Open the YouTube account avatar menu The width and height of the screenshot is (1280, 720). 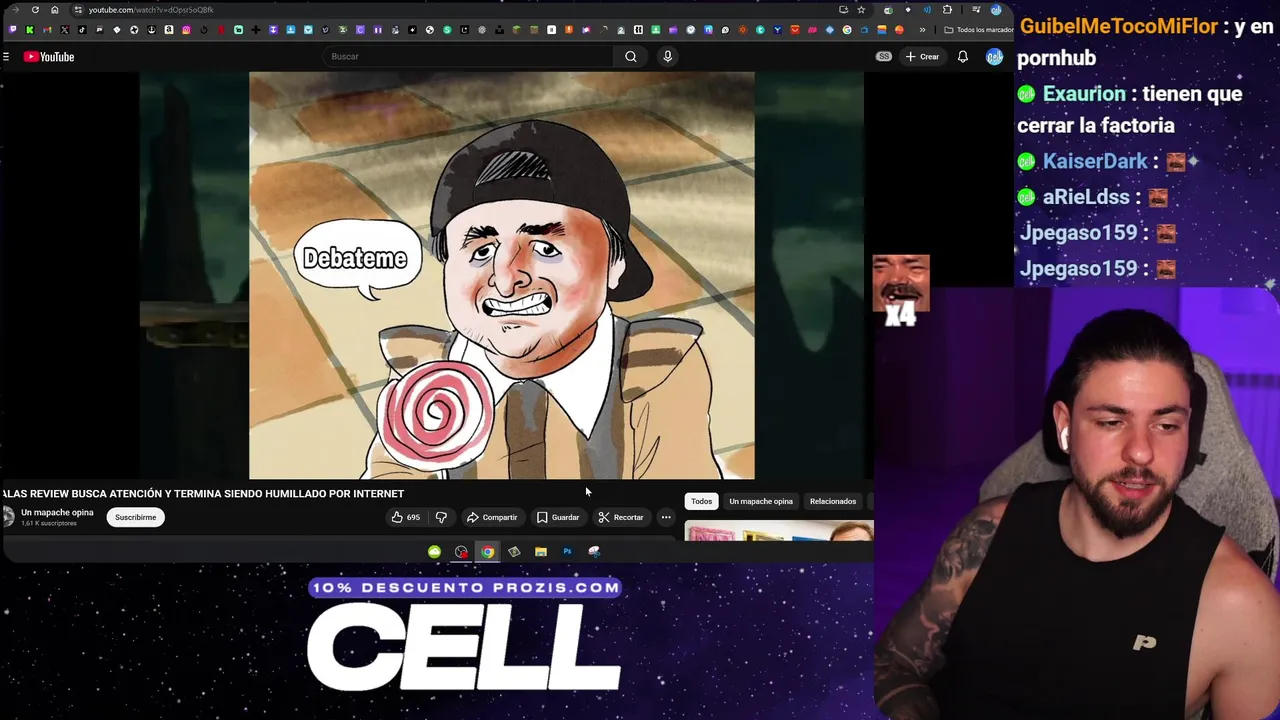994,57
